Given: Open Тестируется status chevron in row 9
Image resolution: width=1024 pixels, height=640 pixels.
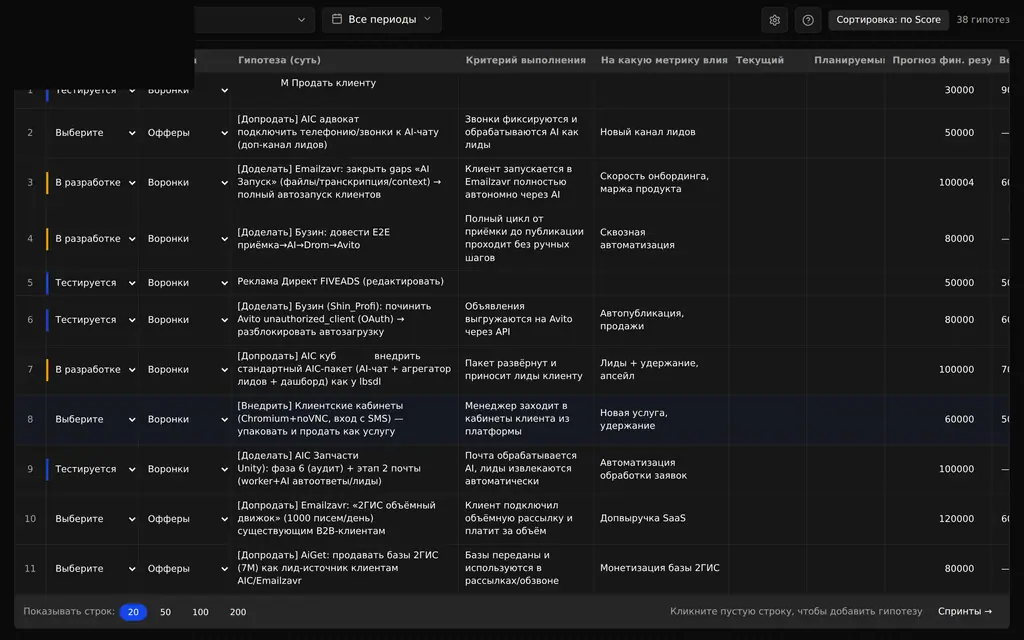Looking at the screenshot, I should (x=132, y=470).
